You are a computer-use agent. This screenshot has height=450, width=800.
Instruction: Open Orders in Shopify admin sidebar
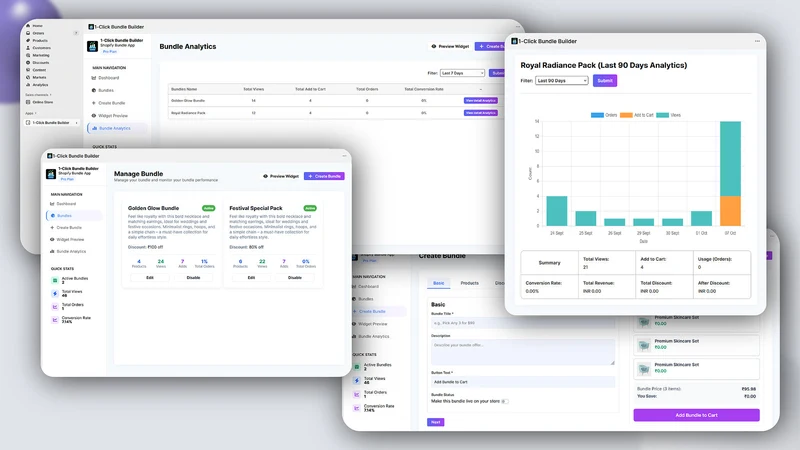click(36, 33)
